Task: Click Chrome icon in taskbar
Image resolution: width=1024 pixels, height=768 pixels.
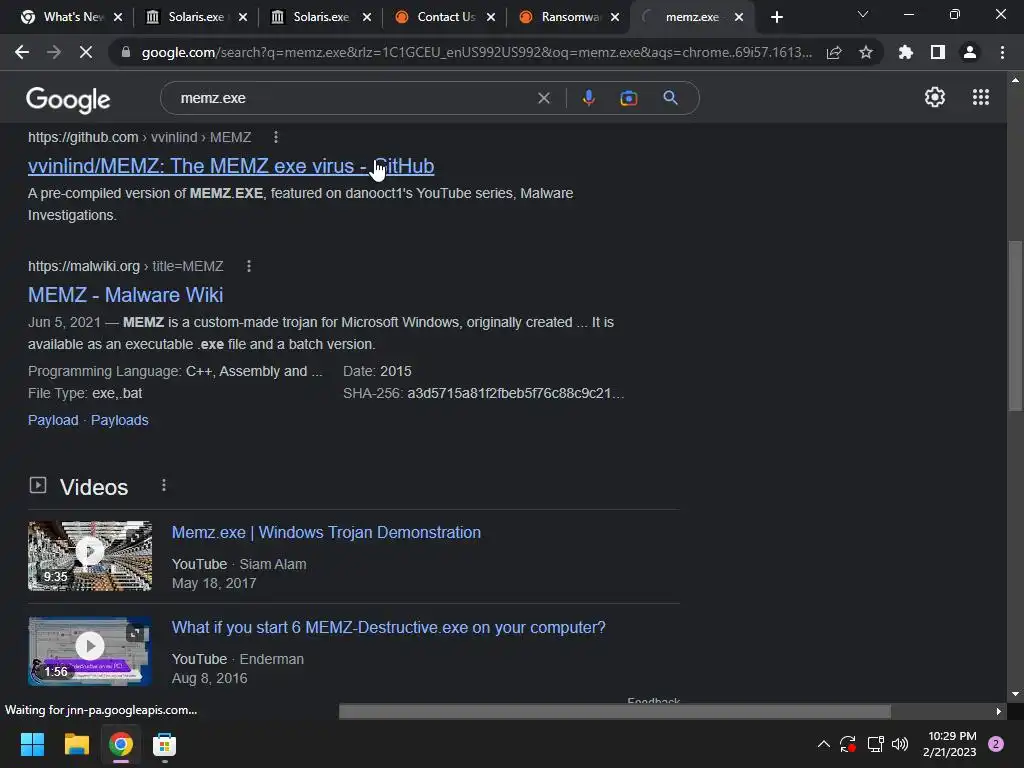Action: [x=121, y=744]
